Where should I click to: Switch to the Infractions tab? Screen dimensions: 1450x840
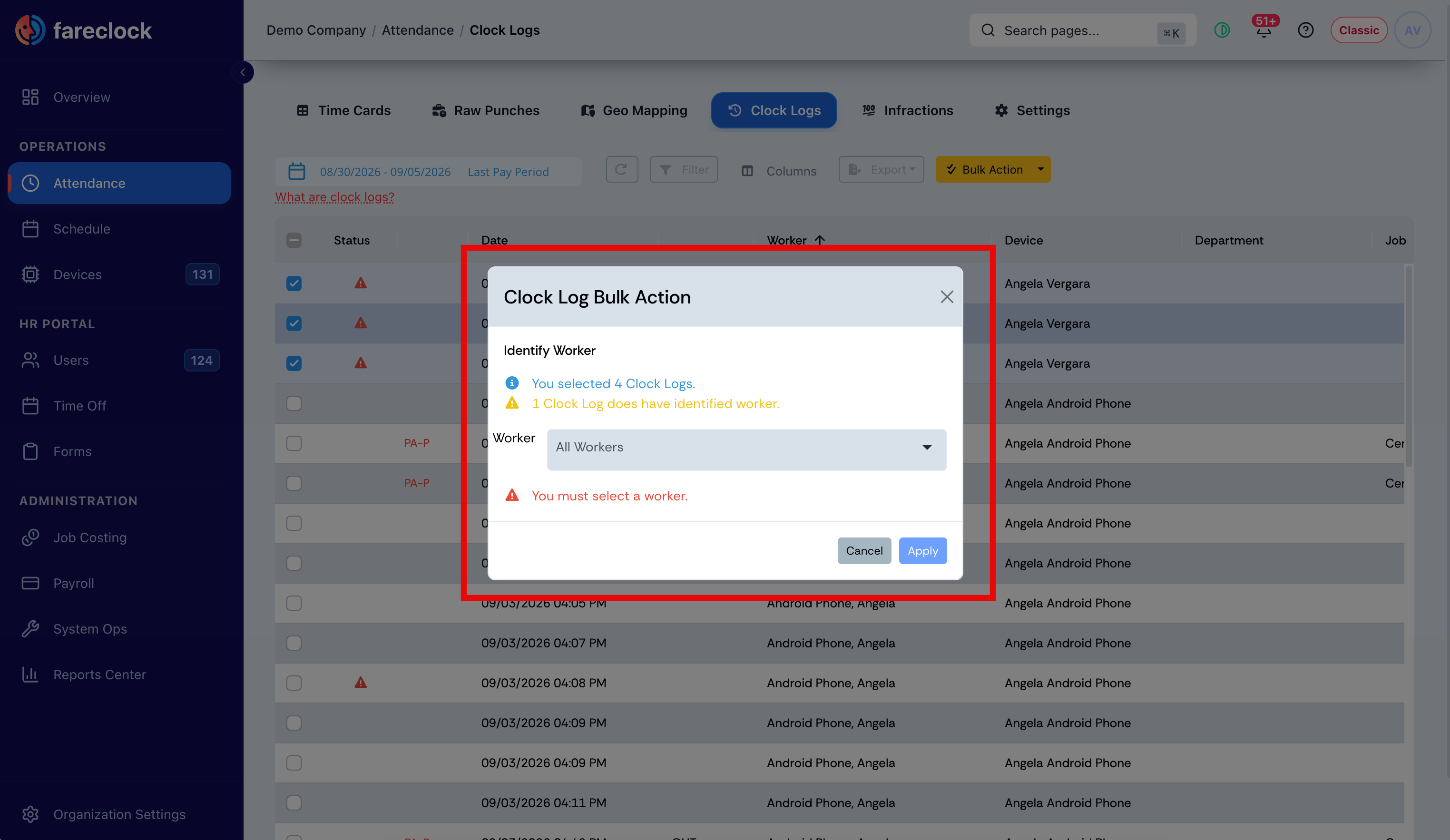click(907, 110)
